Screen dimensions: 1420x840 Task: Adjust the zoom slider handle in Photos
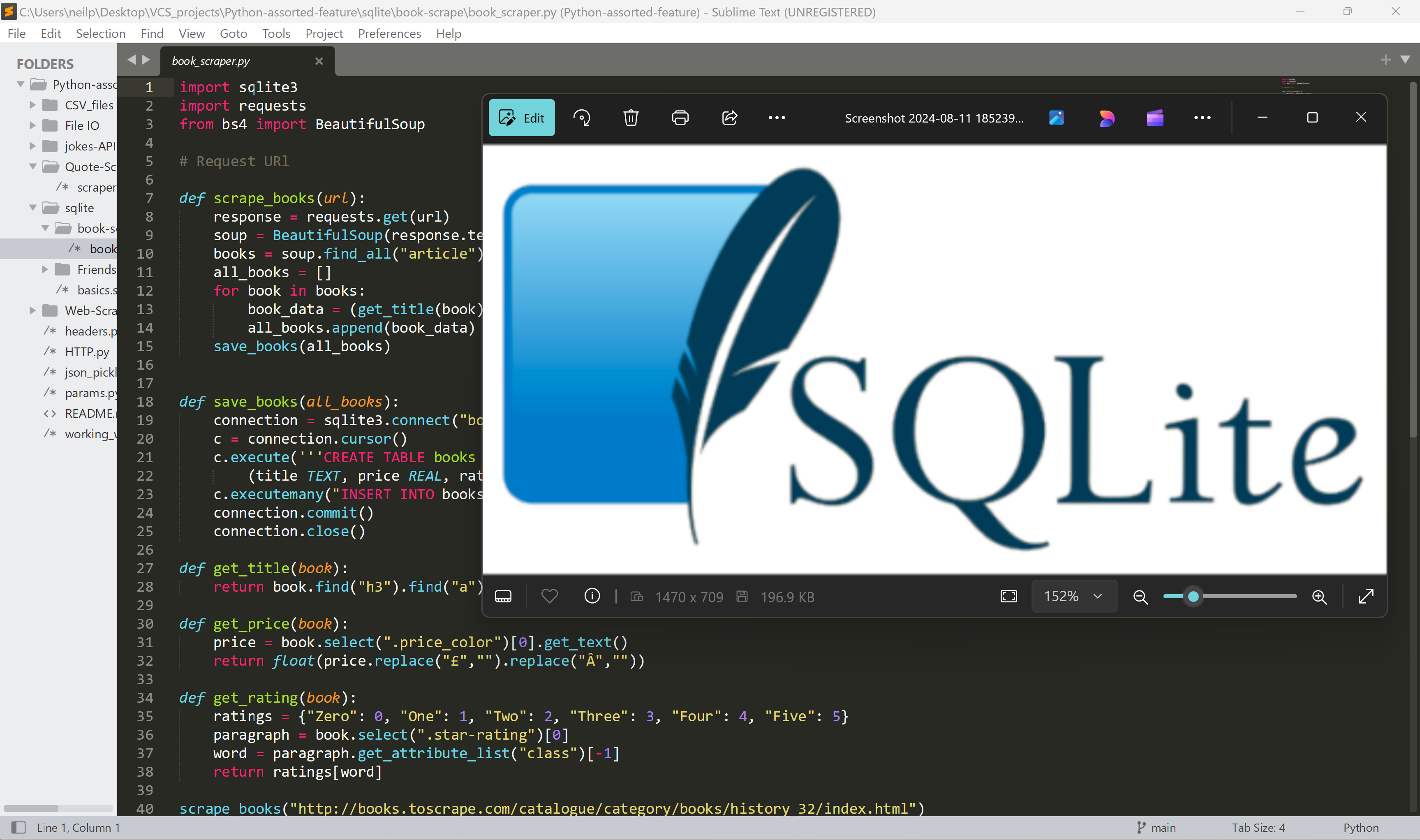1193,596
